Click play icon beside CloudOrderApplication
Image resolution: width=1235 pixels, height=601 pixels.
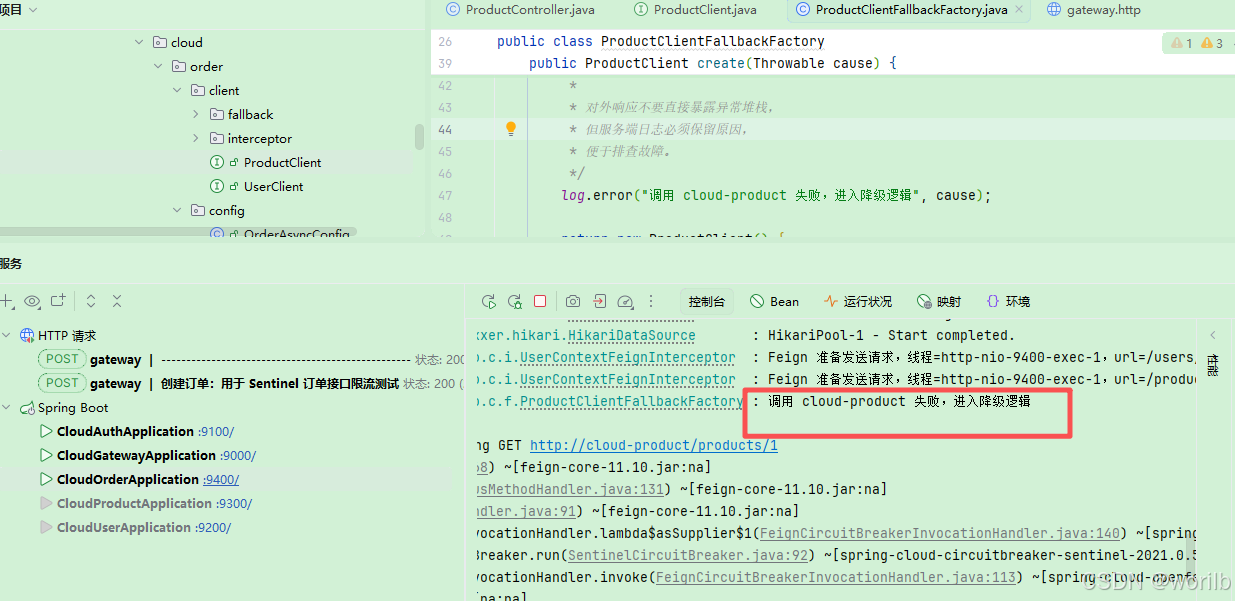[46, 480]
